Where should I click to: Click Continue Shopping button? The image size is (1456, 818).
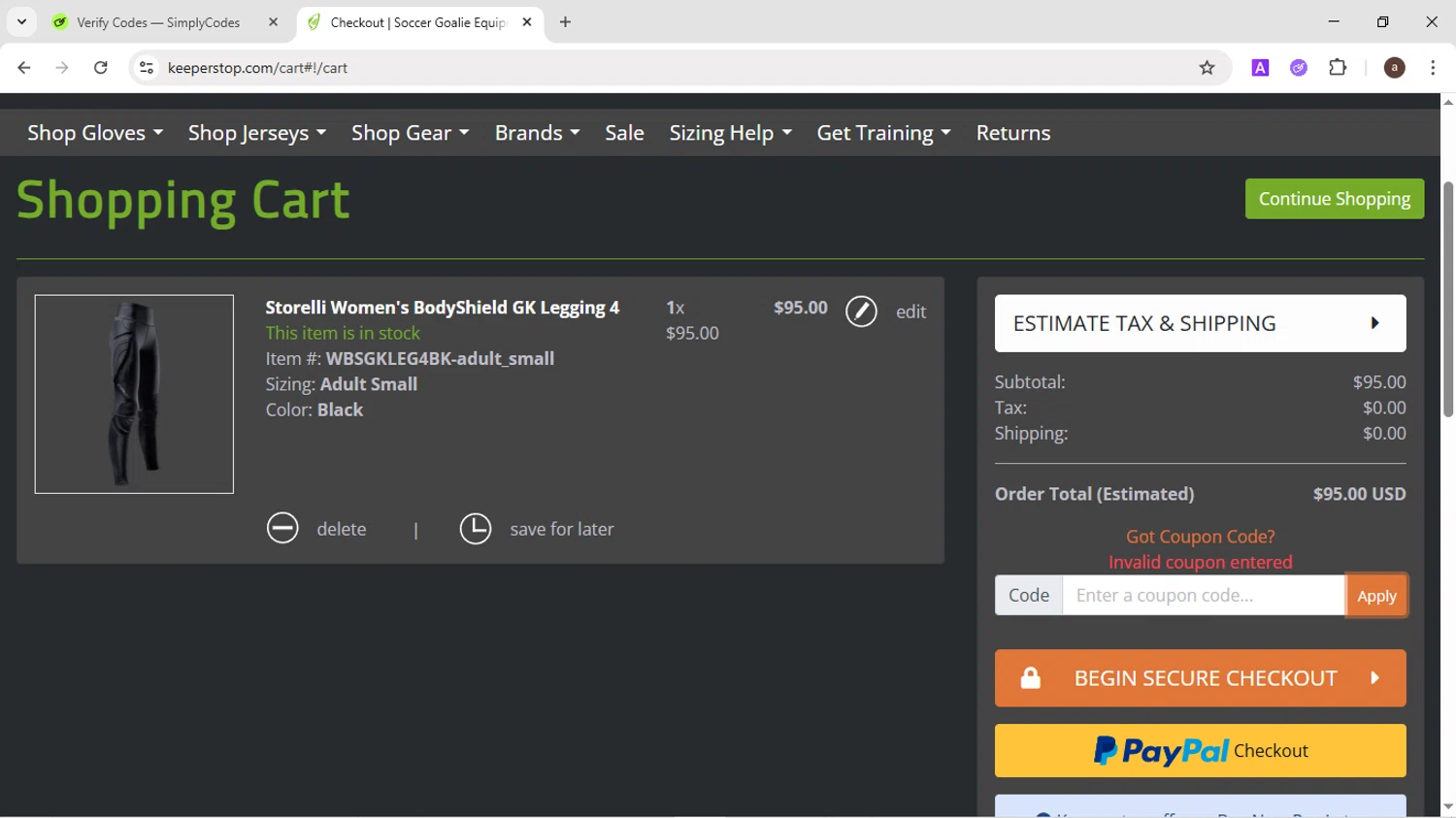(1335, 199)
